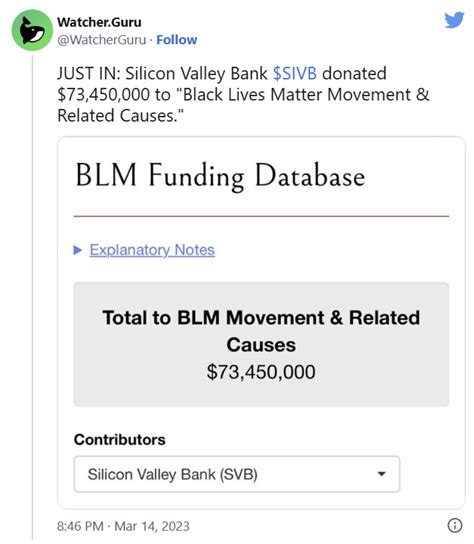474x544 pixels.
Task: Click the horizontal divider under the heading
Action: pyautogui.click(x=261, y=216)
